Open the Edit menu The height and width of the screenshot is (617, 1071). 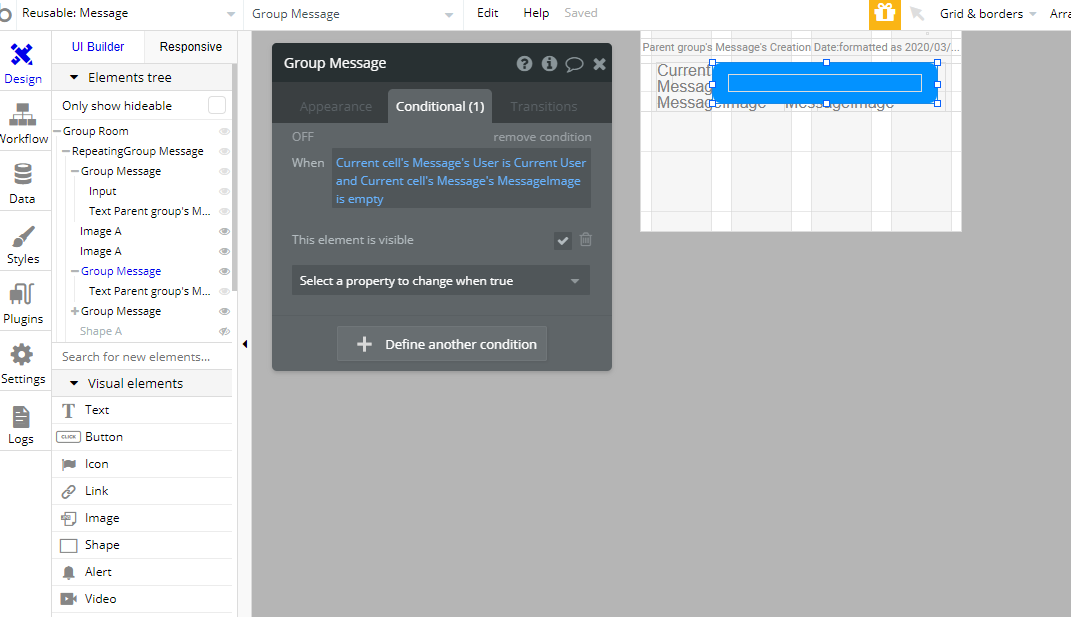click(488, 13)
